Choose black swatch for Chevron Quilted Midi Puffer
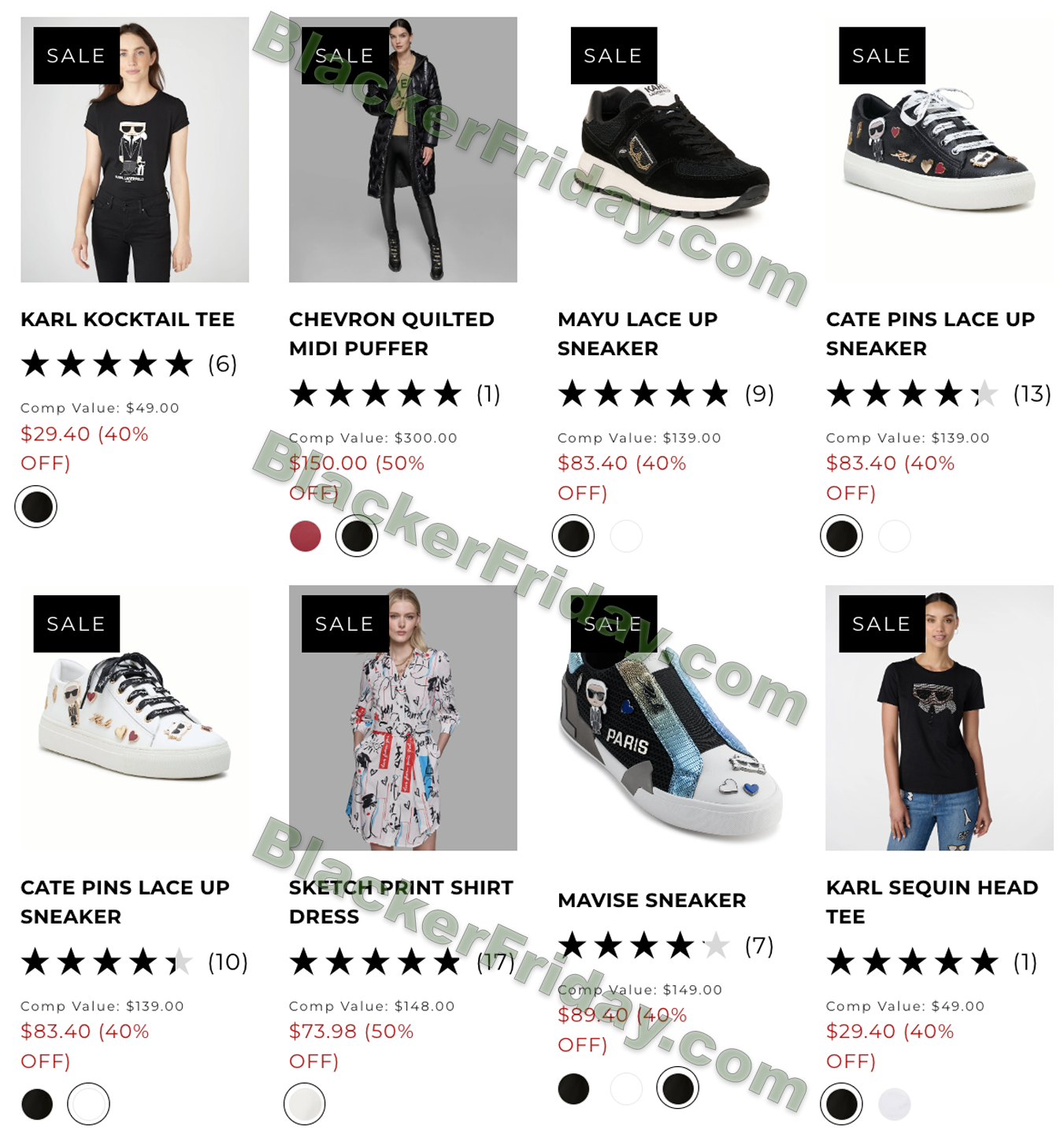This screenshot has height=1145, width=1064. [357, 536]
